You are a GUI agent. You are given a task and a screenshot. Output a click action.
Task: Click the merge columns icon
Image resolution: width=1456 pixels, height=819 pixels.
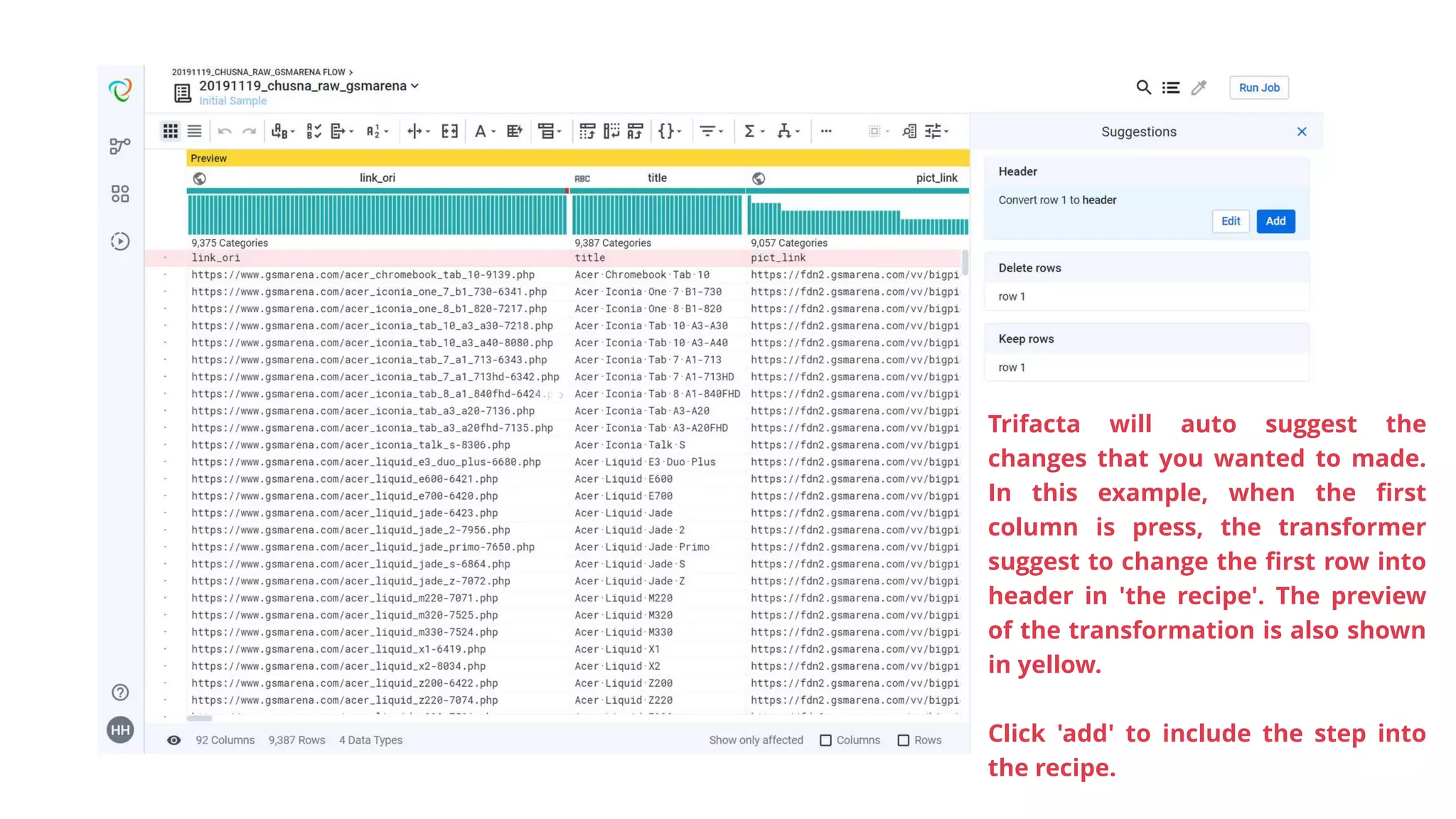click(449, 131)
